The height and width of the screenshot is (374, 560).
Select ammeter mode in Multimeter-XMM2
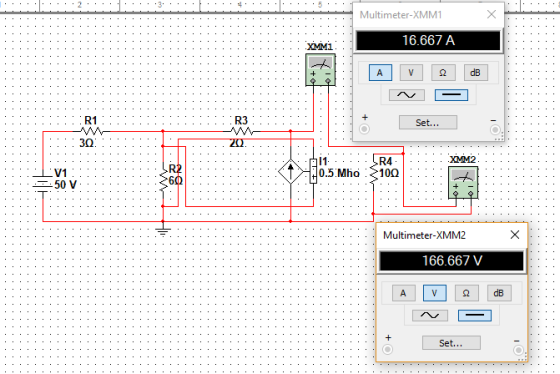[x=404, y=293]
